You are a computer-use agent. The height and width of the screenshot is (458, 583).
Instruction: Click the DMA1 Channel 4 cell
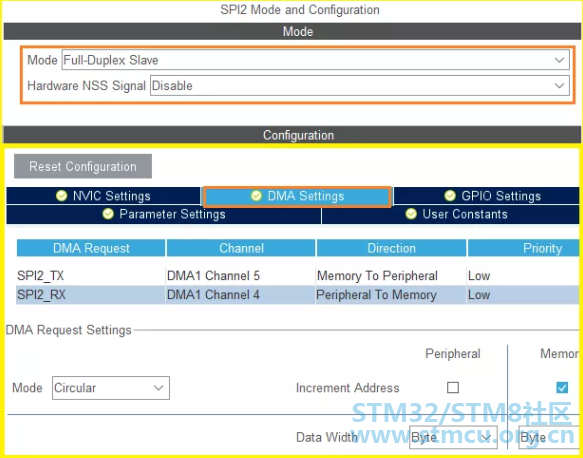point(241,295)
